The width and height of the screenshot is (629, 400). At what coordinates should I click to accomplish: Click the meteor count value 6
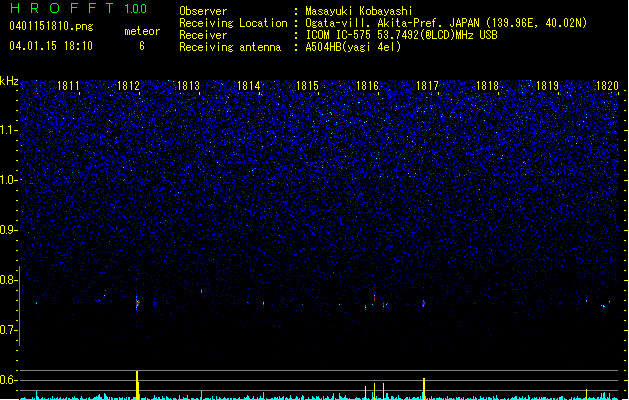142,46
